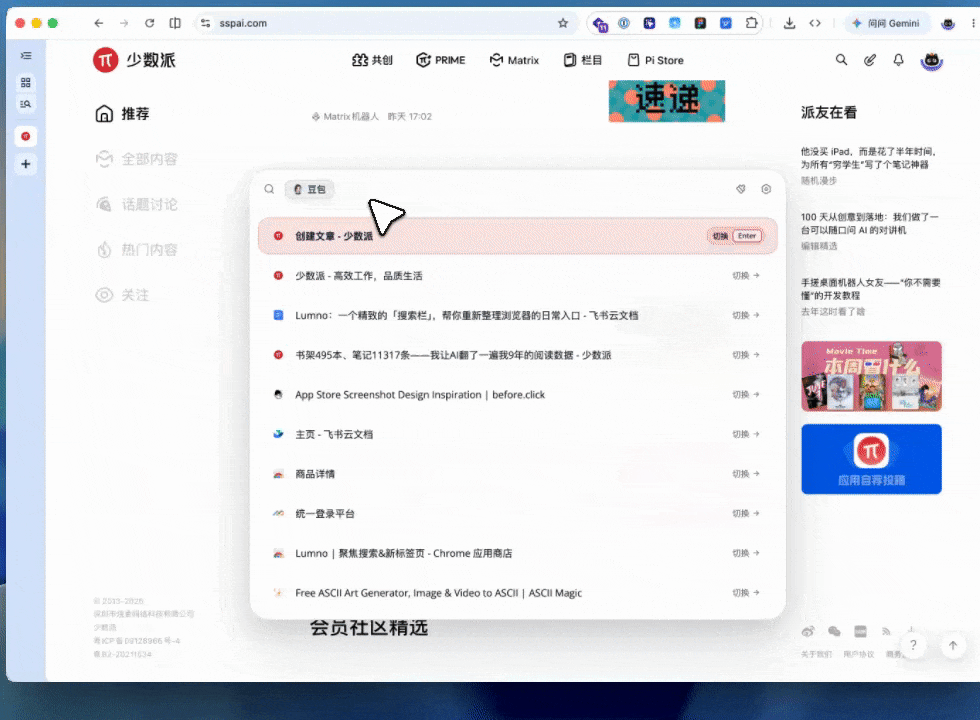Select 创建文章 - 少数派 result
This screenshot has height=720, width=980.
pyautogui.click(x=518, y=236)
